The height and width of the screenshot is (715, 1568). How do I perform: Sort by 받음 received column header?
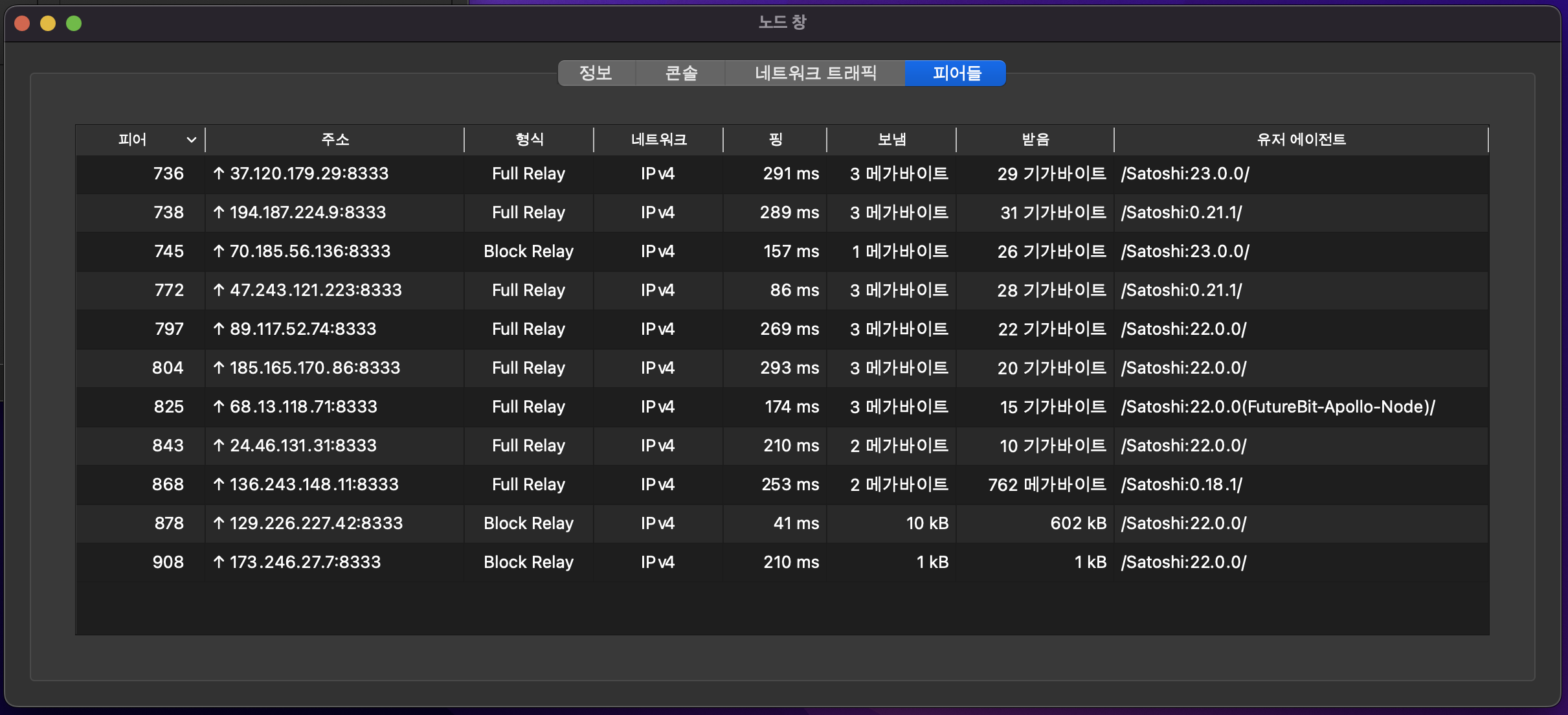1035,140
